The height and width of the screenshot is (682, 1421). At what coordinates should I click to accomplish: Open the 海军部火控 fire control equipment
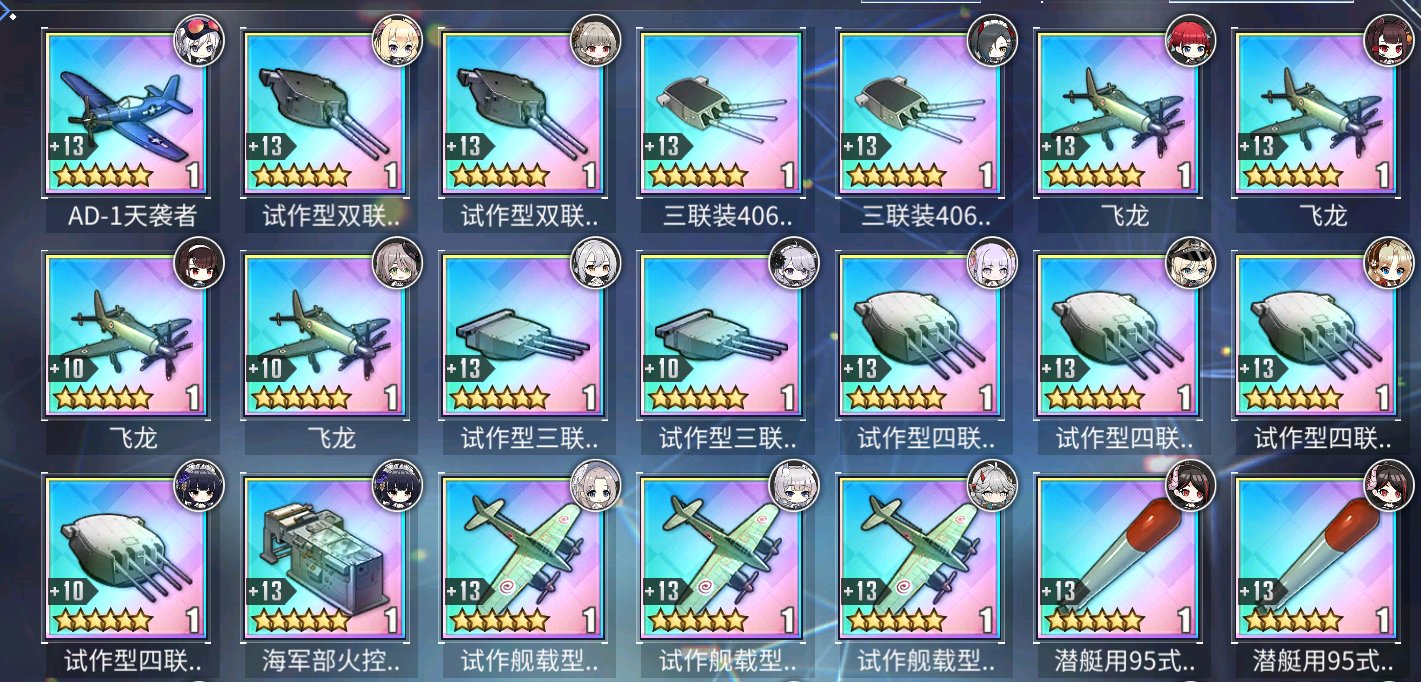coord(323,559)
